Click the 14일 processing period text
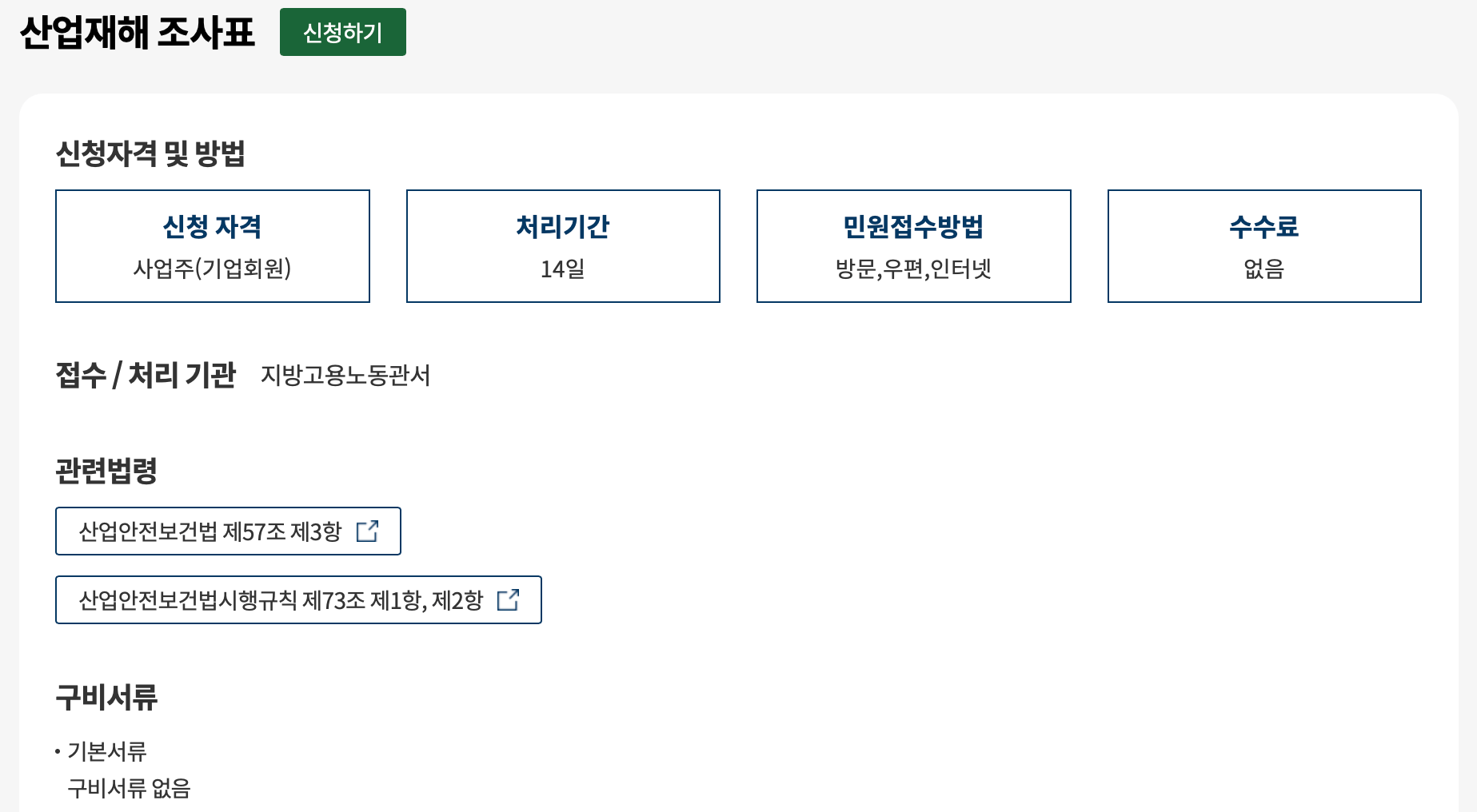The height and width of the screenshot is (812, 1477). (563, 270)
